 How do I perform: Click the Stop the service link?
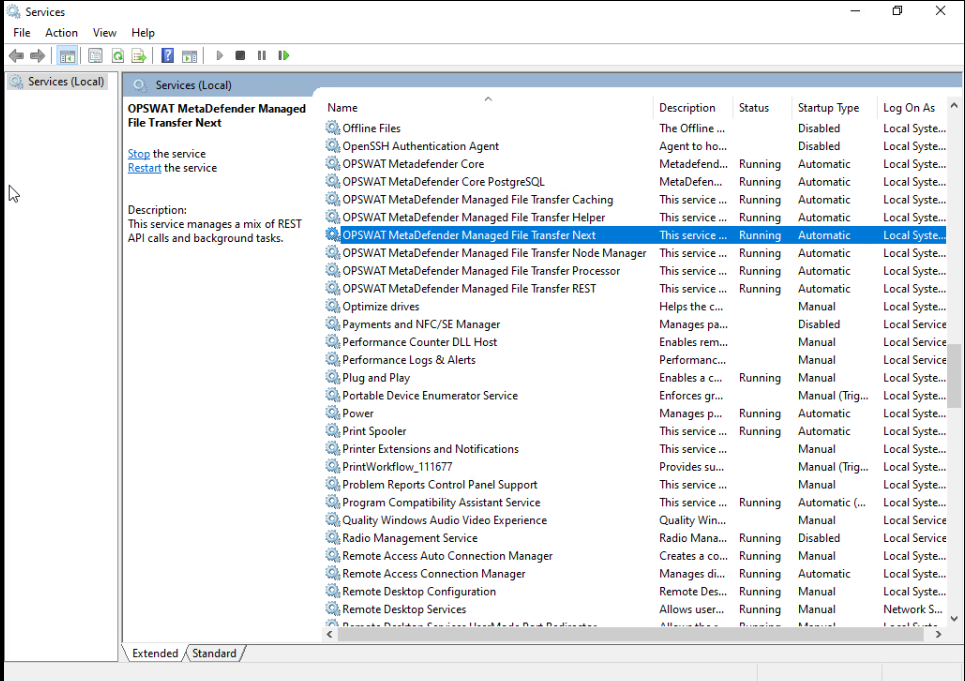tap(138, 154)
